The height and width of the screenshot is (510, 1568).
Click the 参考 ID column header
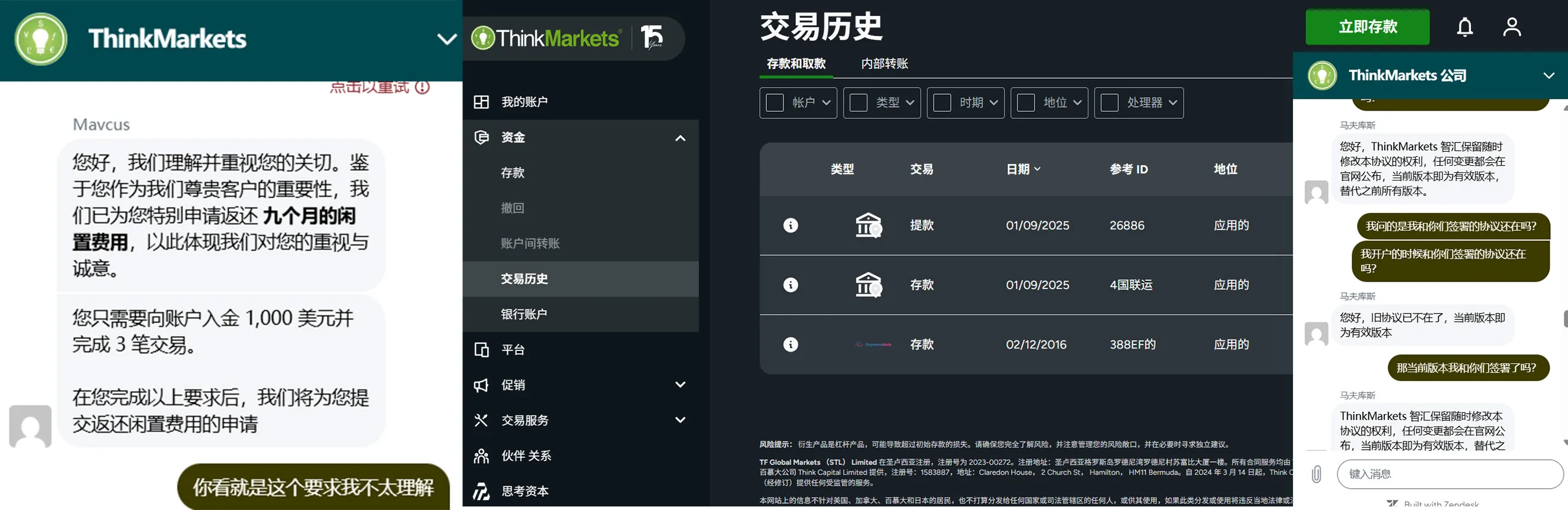(x=1129, y=169)
